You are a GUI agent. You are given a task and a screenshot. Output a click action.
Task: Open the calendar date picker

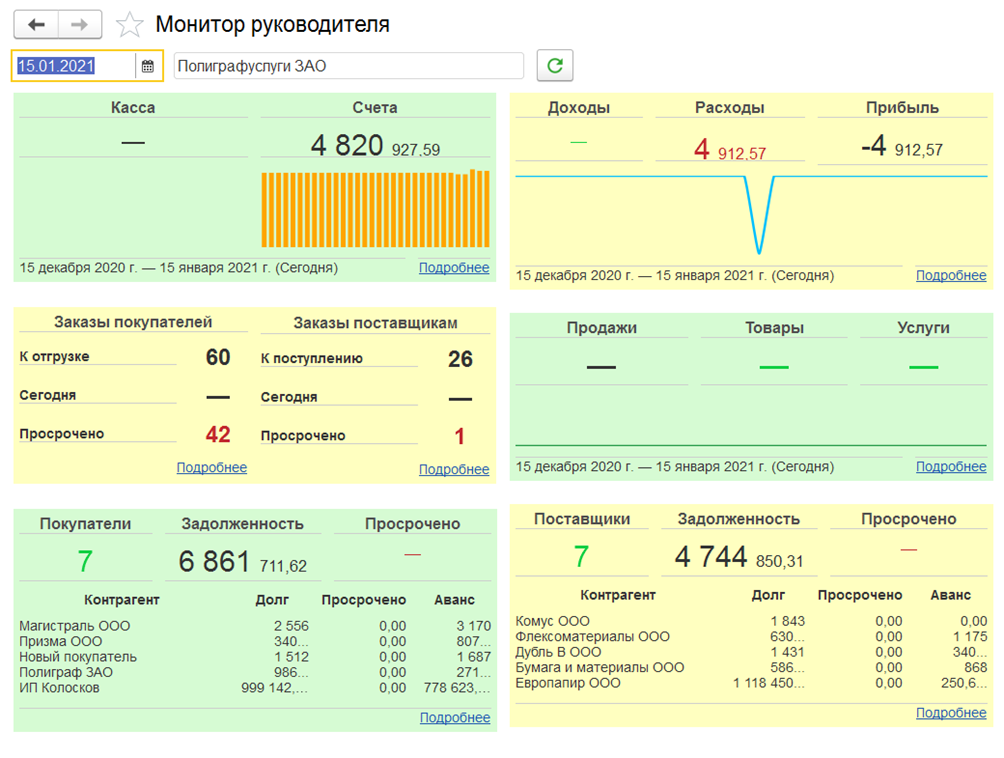tap(148, 67)
